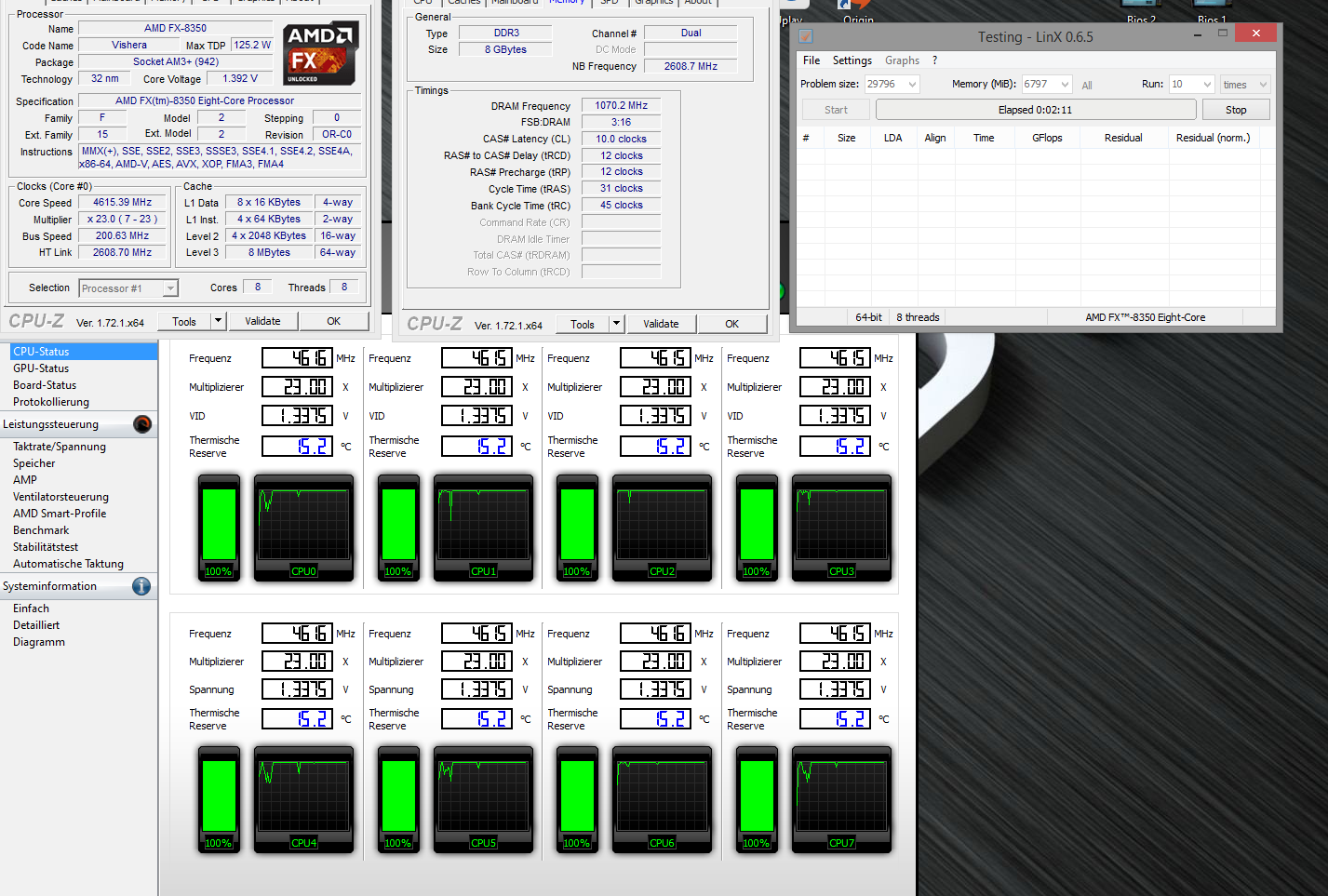Click the CPU3 usage history graph
This screenshot has height=896, width=1328.
pyautogui.click(x=841, y=528)
